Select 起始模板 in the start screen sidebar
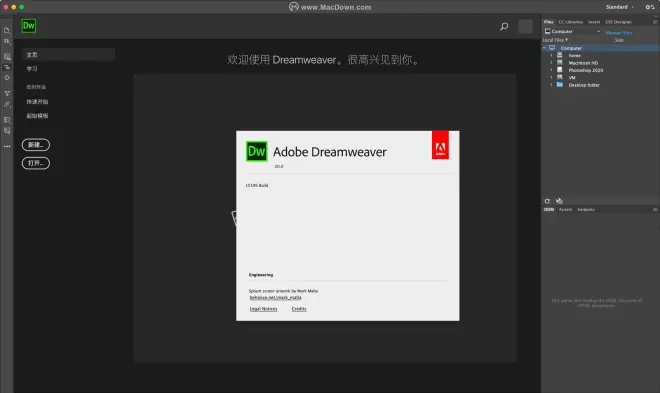The width and height of the screenshot is (660, 393). pos(37,116)
